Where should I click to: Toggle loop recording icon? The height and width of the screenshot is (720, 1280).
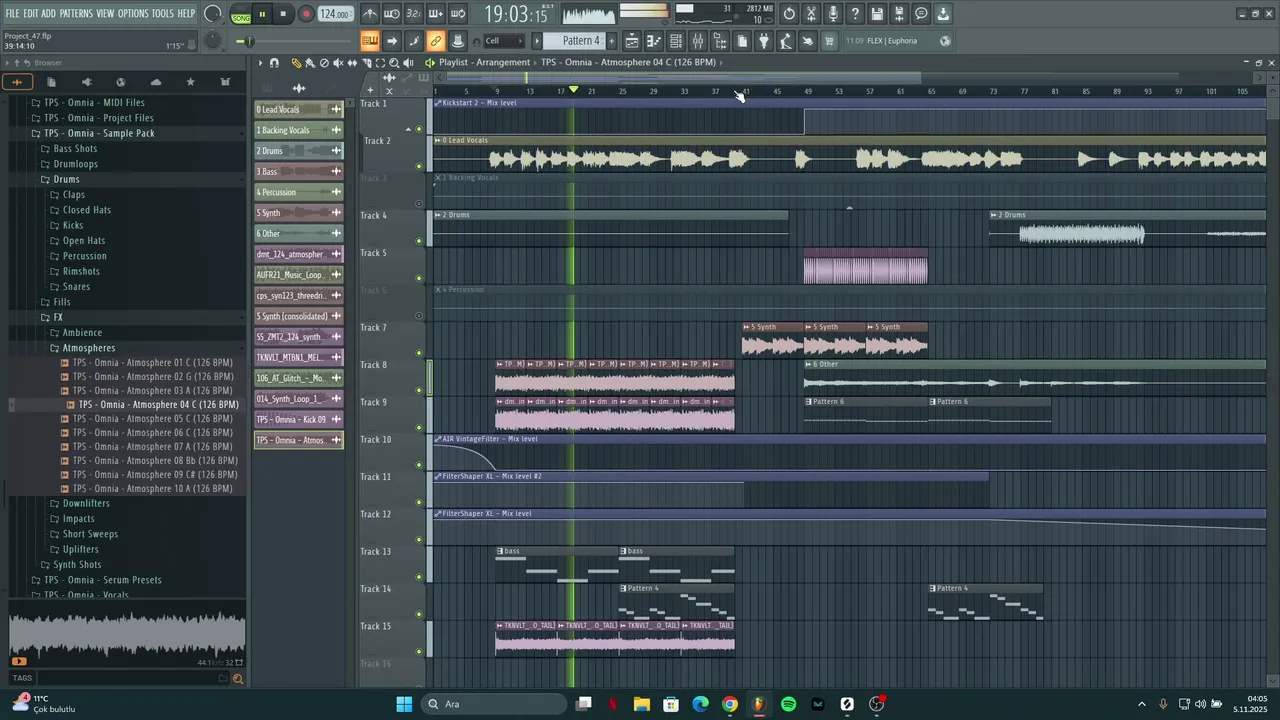point(458,14)
